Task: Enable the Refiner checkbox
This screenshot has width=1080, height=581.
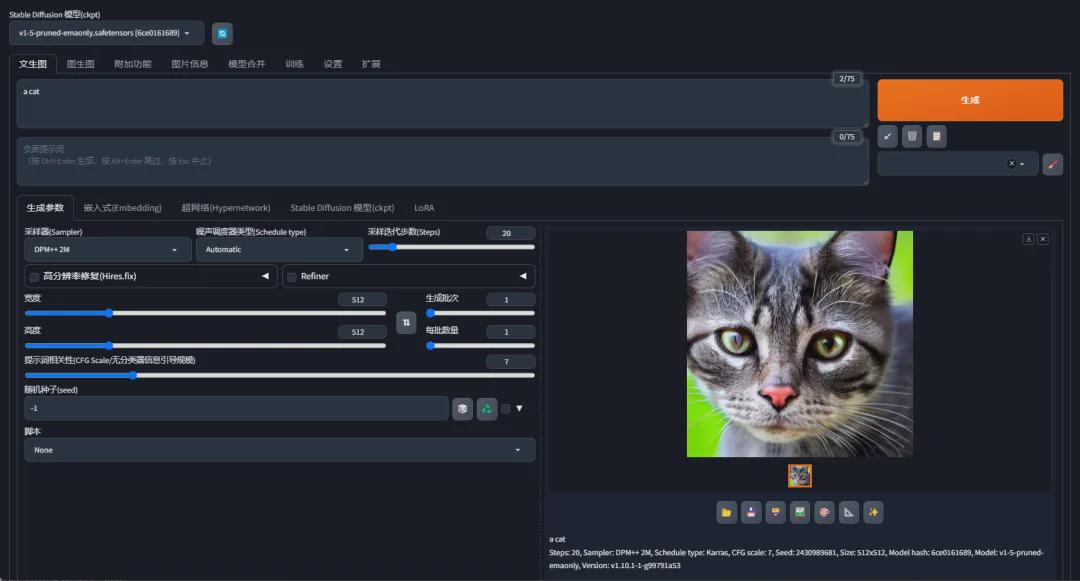Action: coord(291,276)
